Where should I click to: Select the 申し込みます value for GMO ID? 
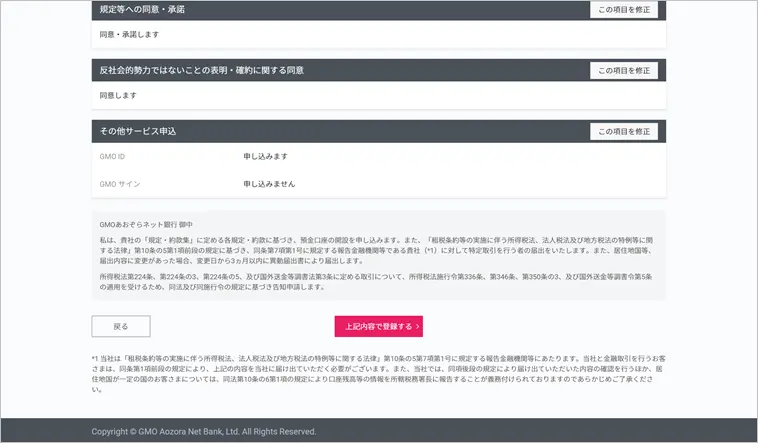265,157
